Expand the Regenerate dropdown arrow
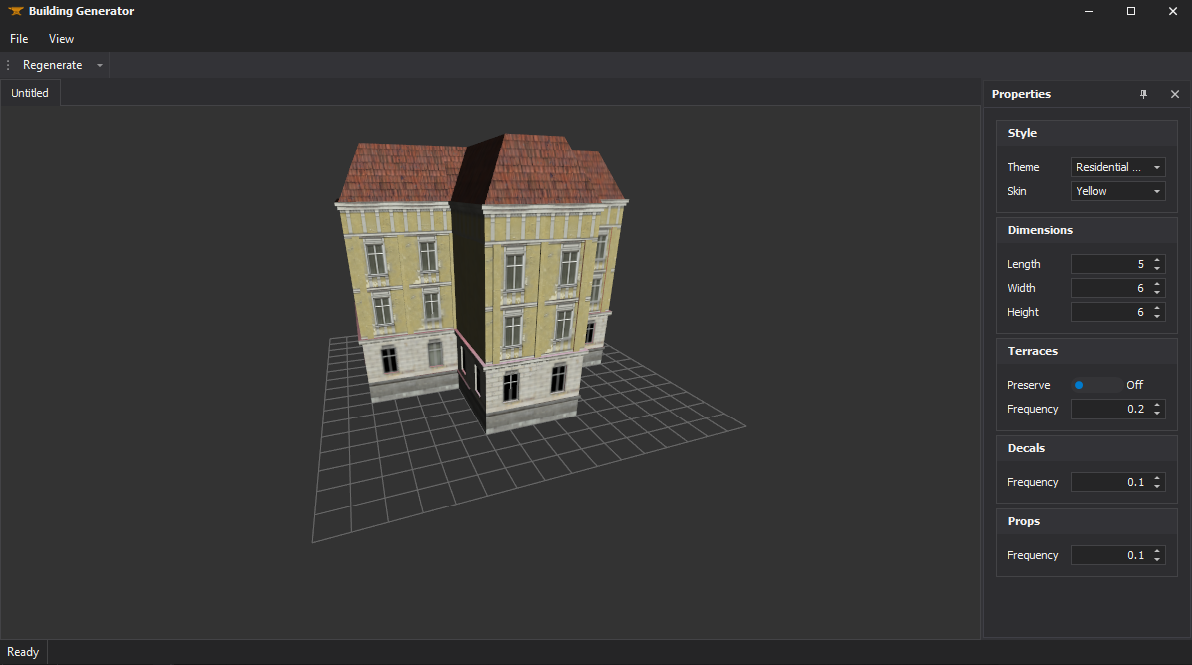The height and width of the screenshot is (665, 1192). click(x=99, y=64)
